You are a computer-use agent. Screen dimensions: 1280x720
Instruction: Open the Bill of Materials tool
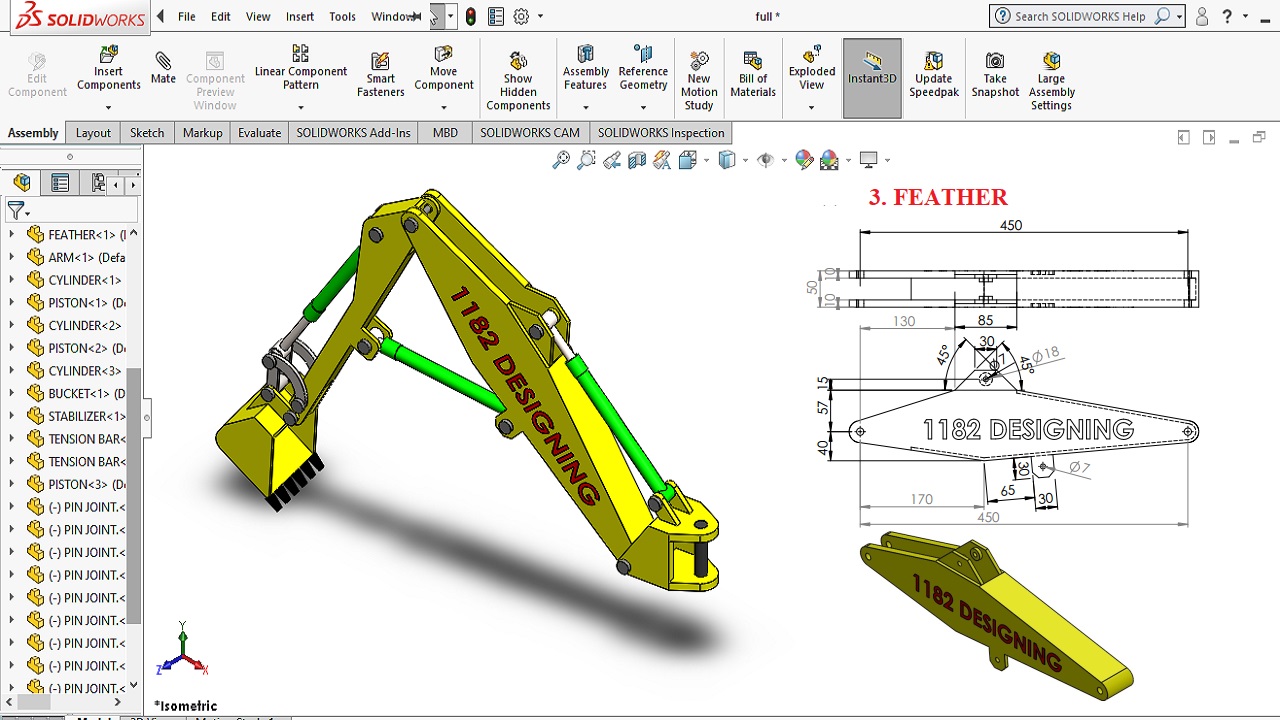coord(753,75)
